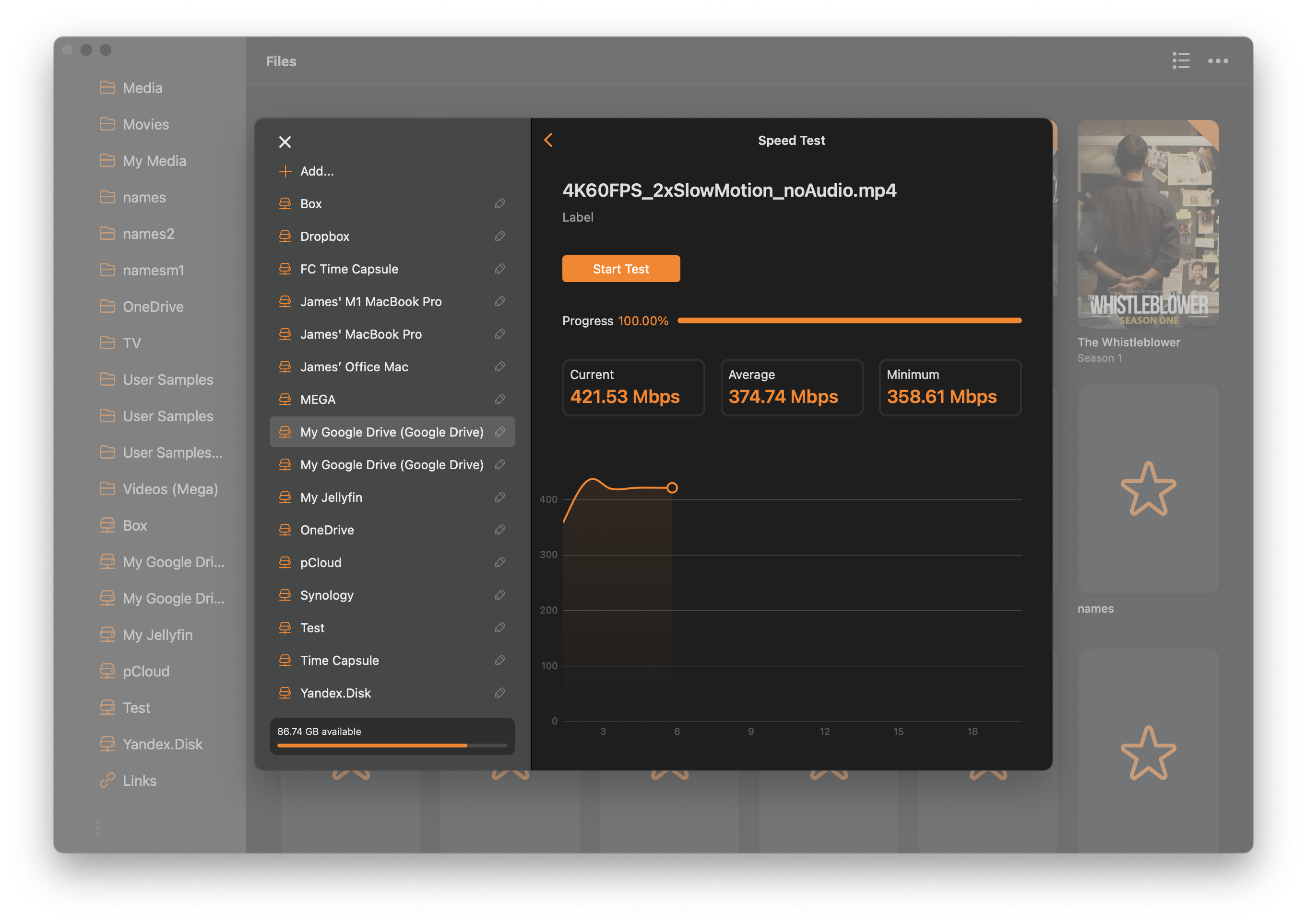Edit the Synology connection via pencil icon

click(500, 595)
